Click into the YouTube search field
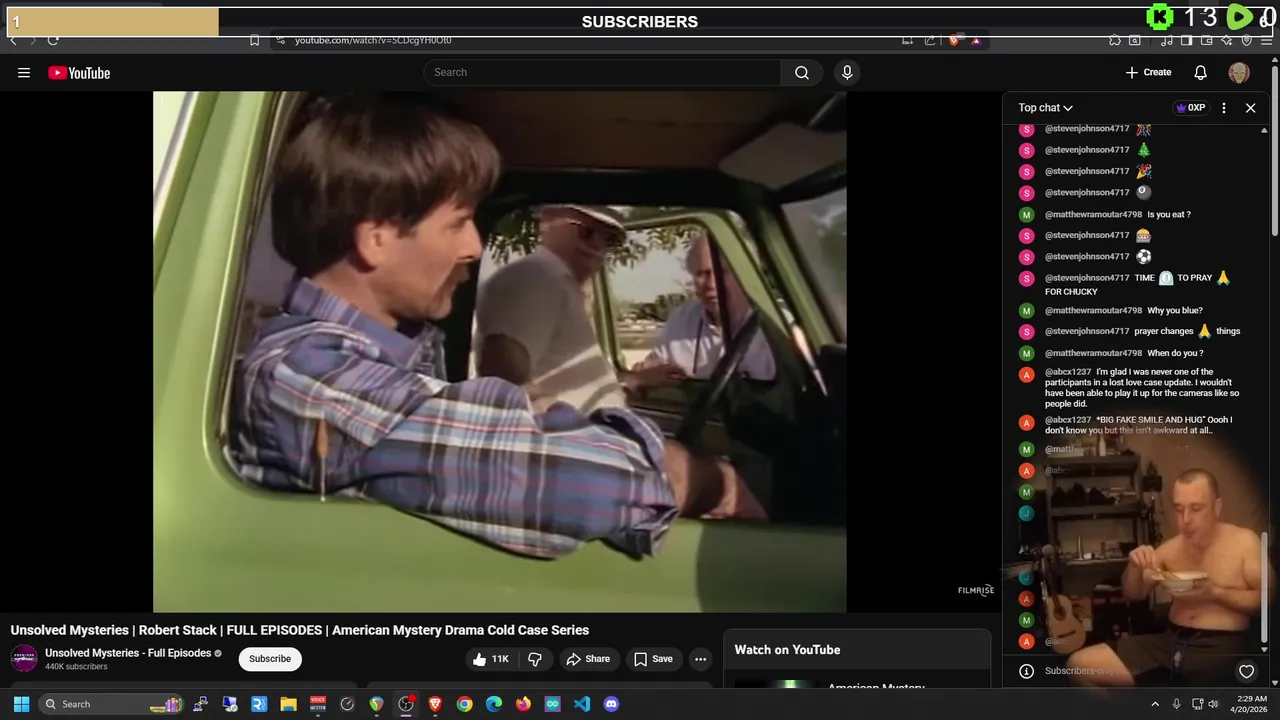The height and width of the screenshot is (720, 1280). coord(602,72)
